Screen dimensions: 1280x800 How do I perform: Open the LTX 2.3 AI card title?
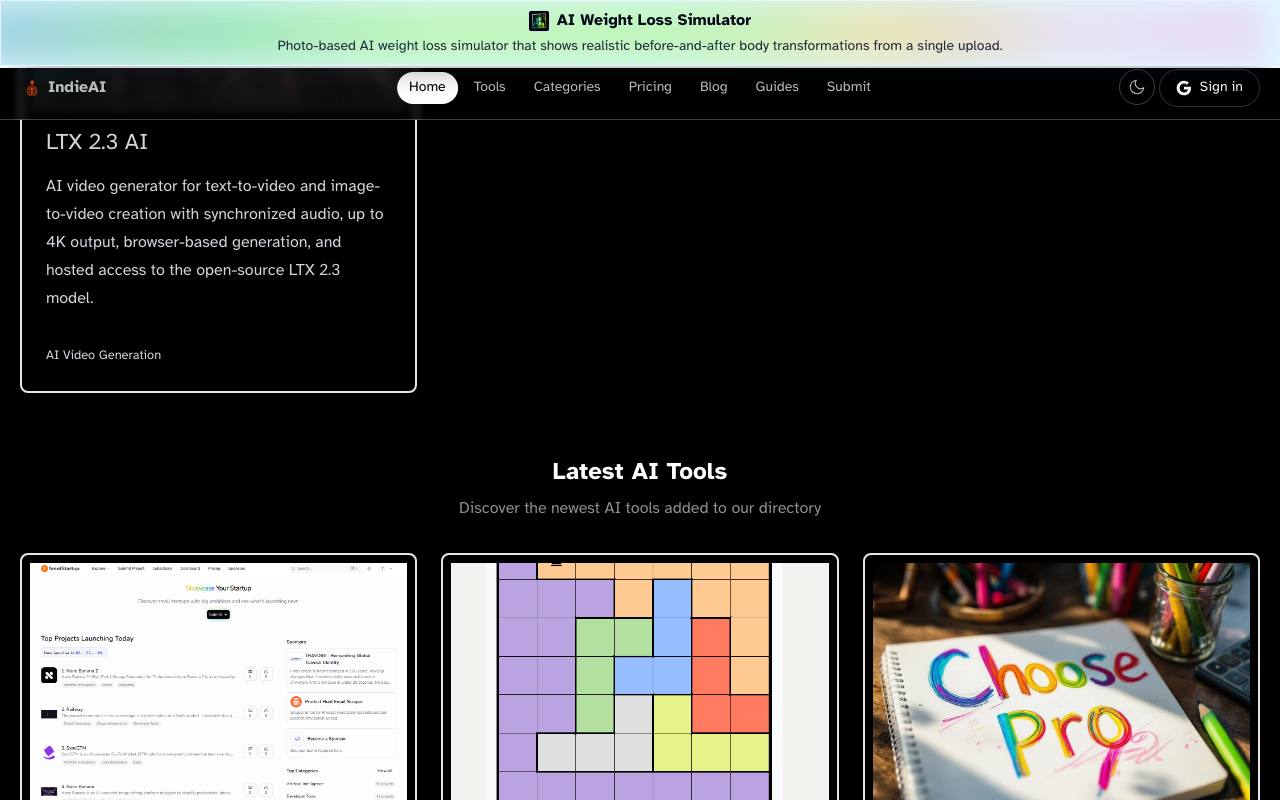(97, 142)
